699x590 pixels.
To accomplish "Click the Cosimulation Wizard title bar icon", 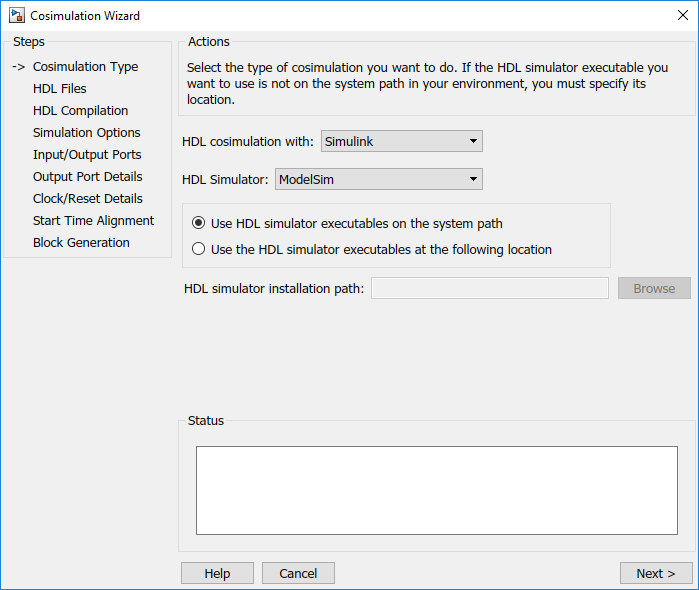I will [16, 16].
